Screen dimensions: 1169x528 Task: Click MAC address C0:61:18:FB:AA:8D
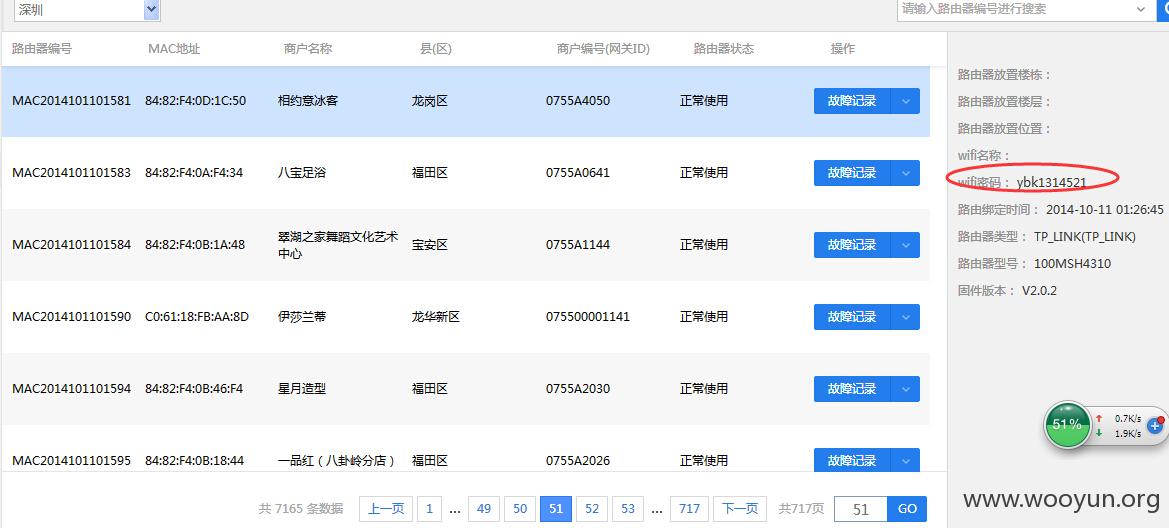pos(197,317)
